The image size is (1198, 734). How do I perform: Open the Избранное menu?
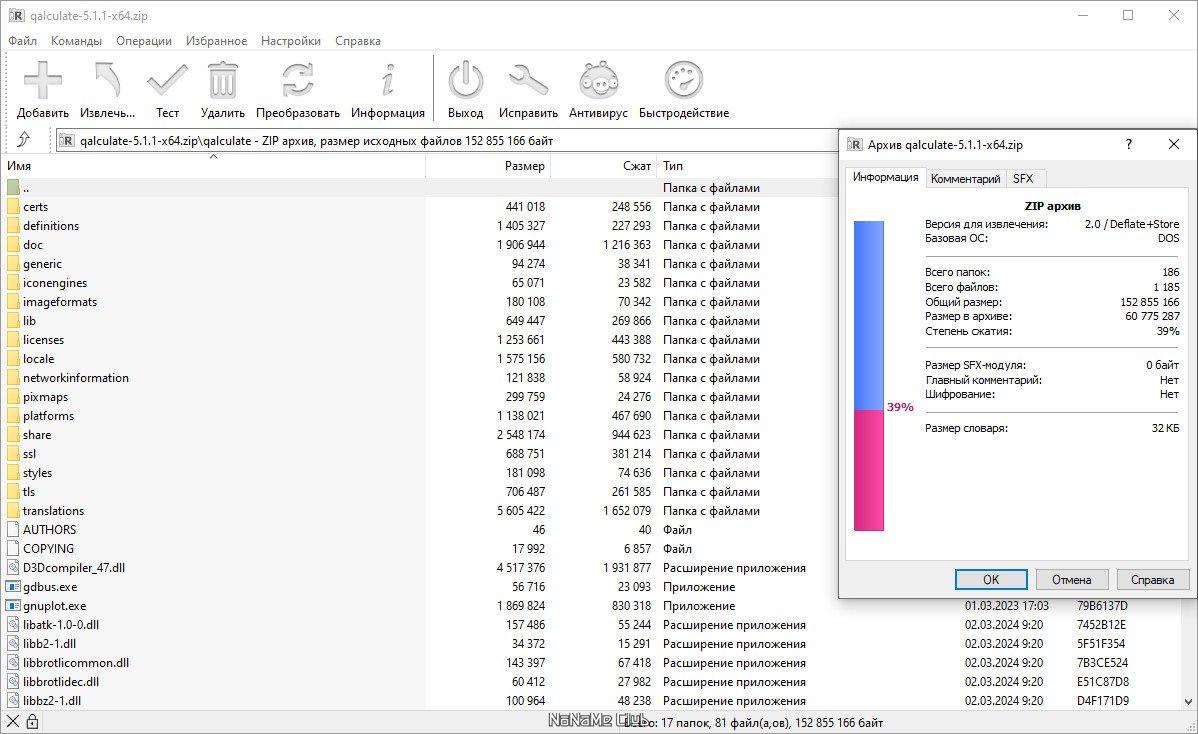point(216,40)
